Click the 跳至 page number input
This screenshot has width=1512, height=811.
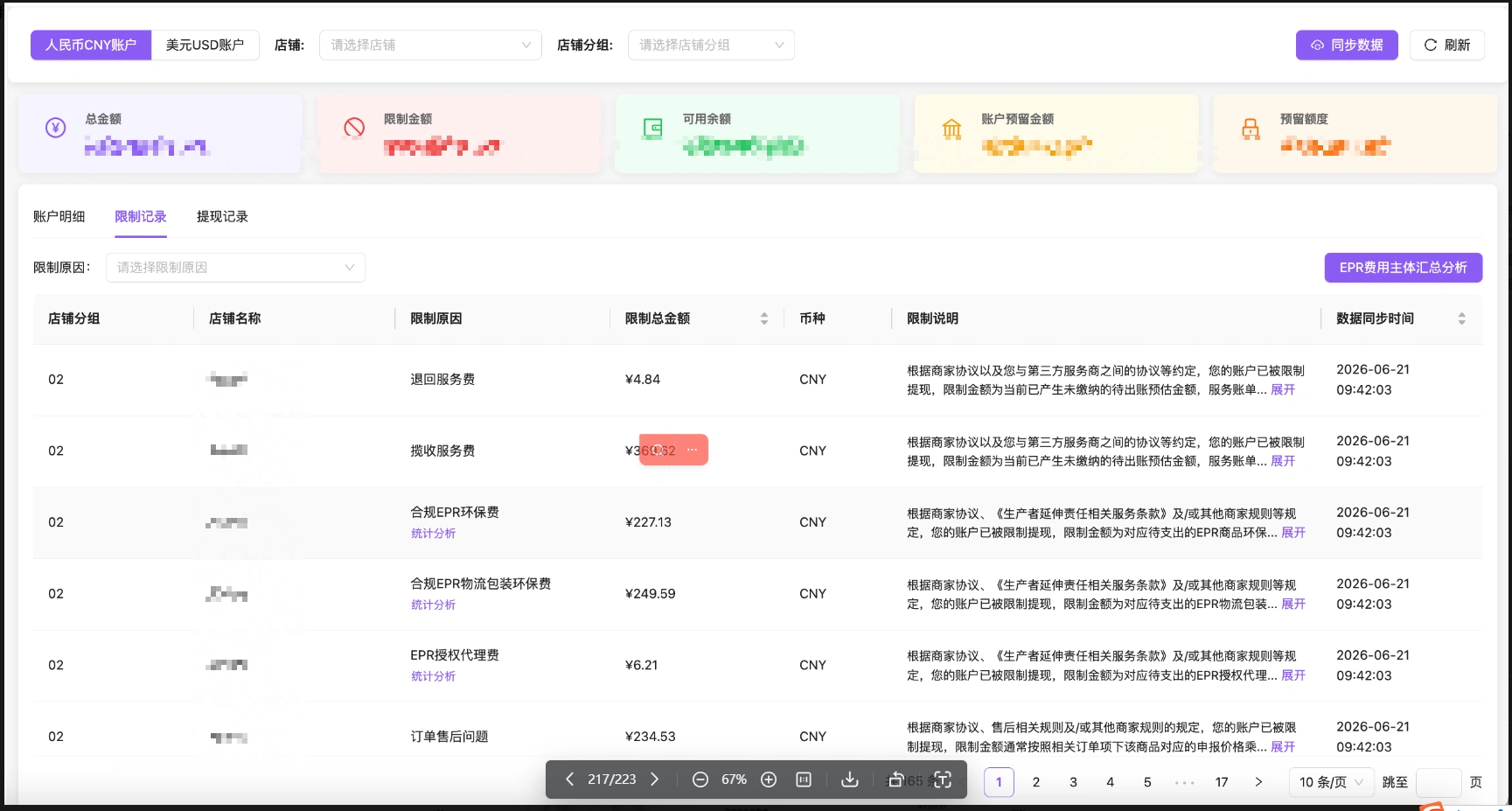1439,782
